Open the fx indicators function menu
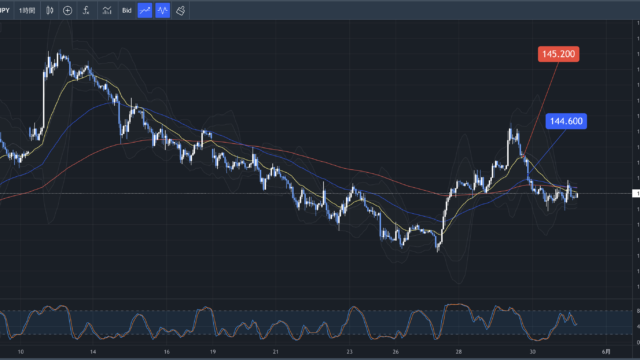This screenshot has height=360, width=640. coord(86,10)
